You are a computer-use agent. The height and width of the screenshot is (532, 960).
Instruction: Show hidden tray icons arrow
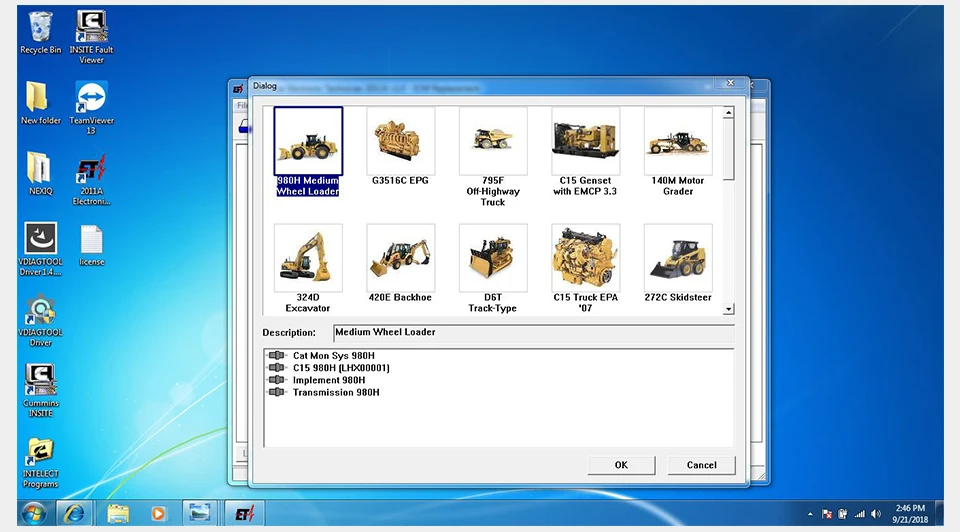coord(810,514)
